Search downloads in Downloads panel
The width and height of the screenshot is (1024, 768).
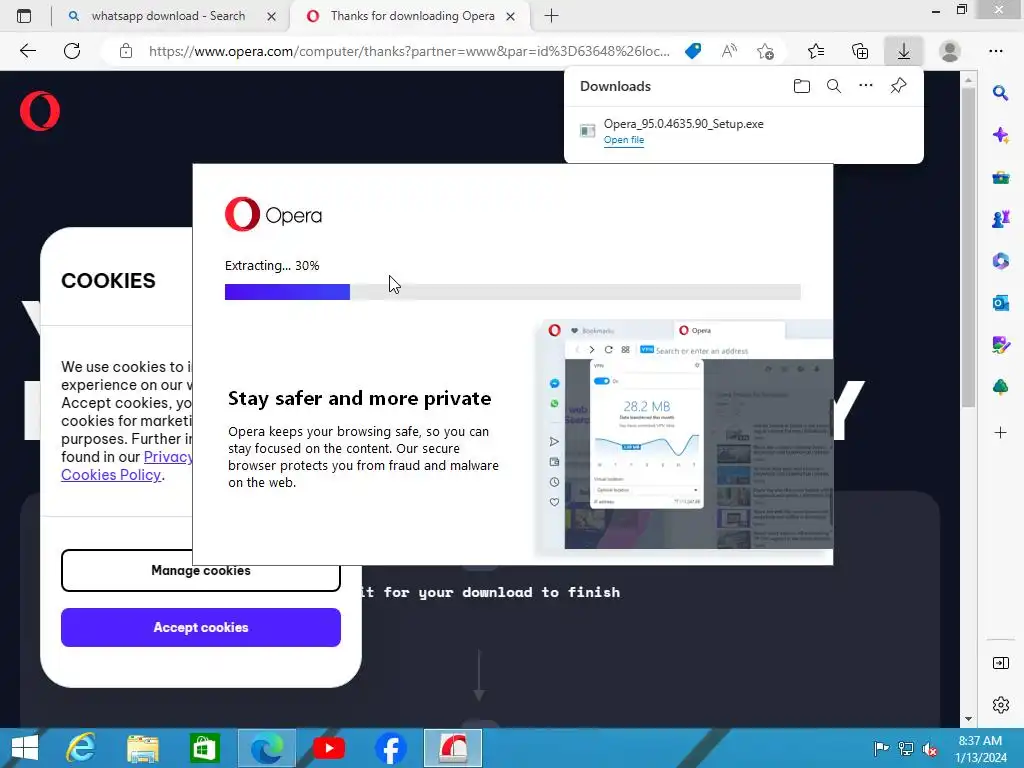pyautogui.click(x=834, y=86)
